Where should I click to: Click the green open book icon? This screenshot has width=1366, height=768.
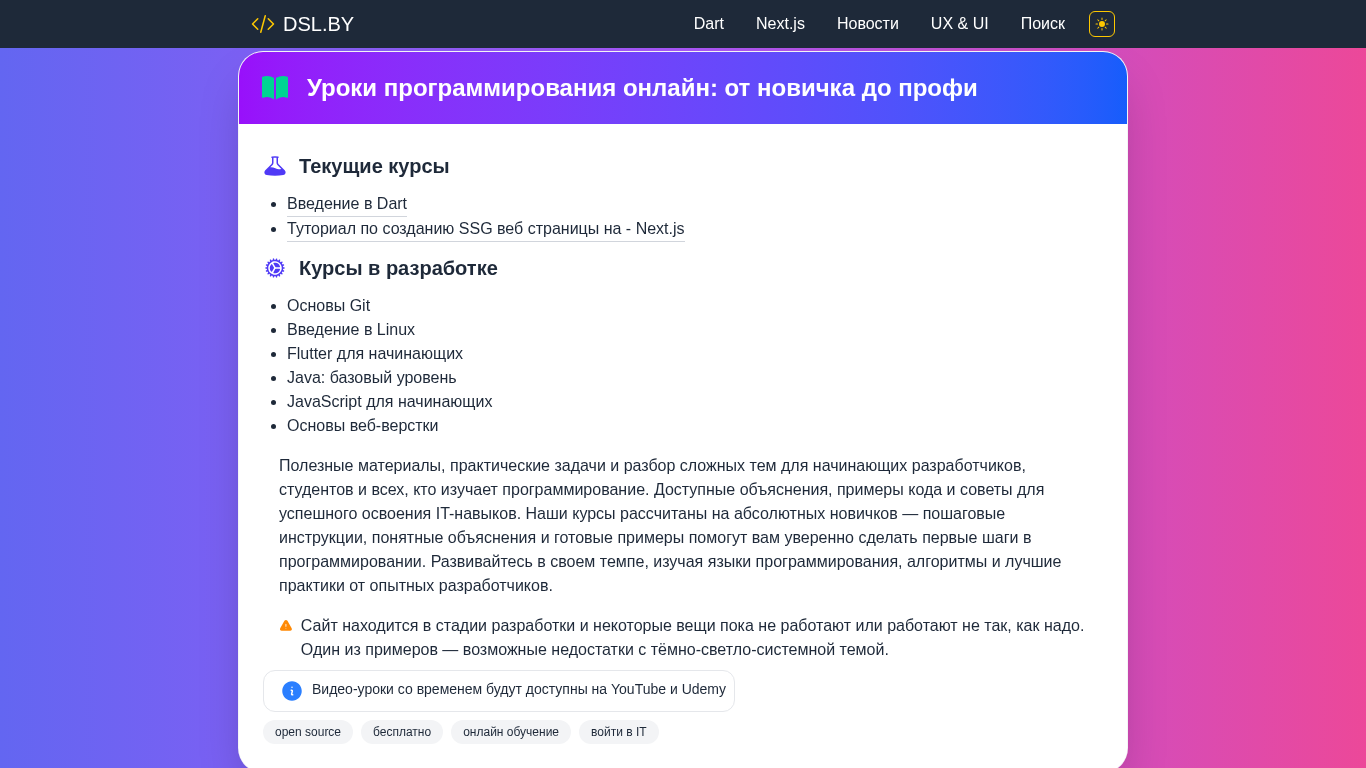275,88
